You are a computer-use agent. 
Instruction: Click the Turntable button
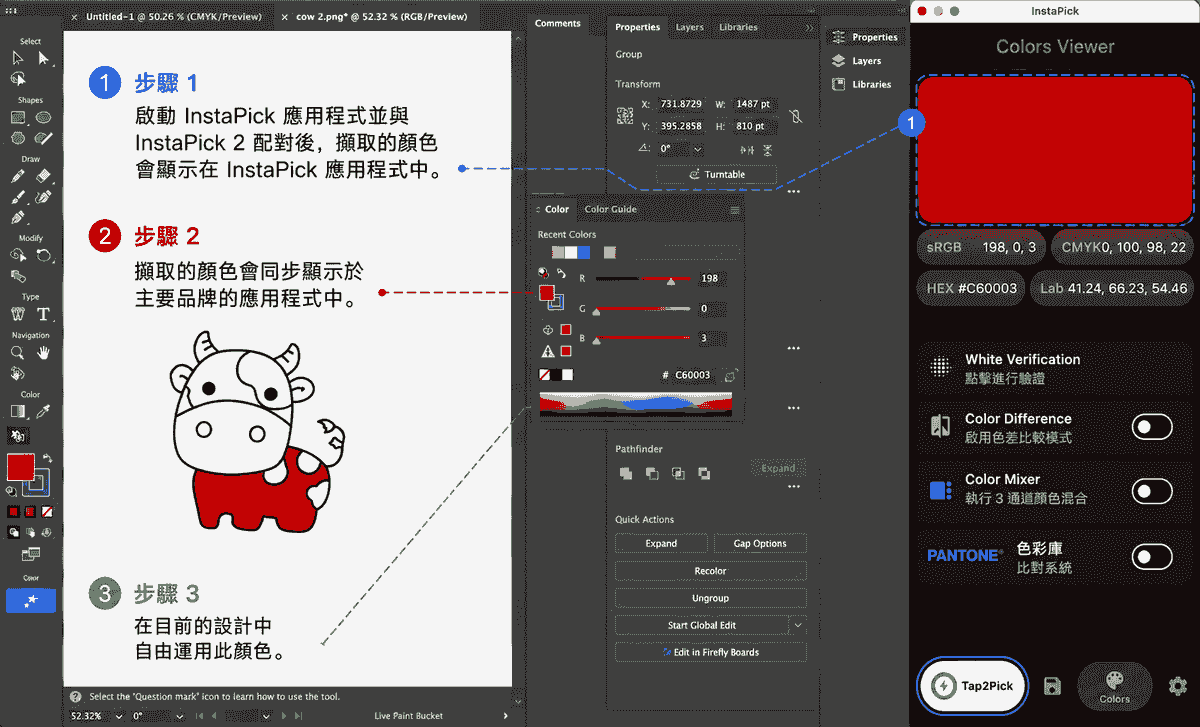point(716,174)
